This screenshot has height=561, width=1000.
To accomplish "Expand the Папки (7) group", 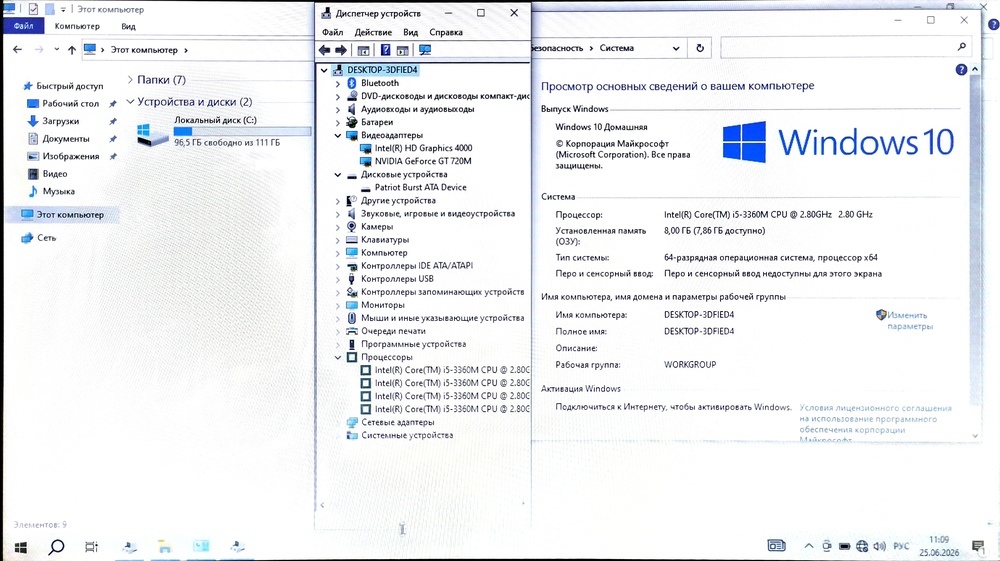I will click(x=130, y=80).
